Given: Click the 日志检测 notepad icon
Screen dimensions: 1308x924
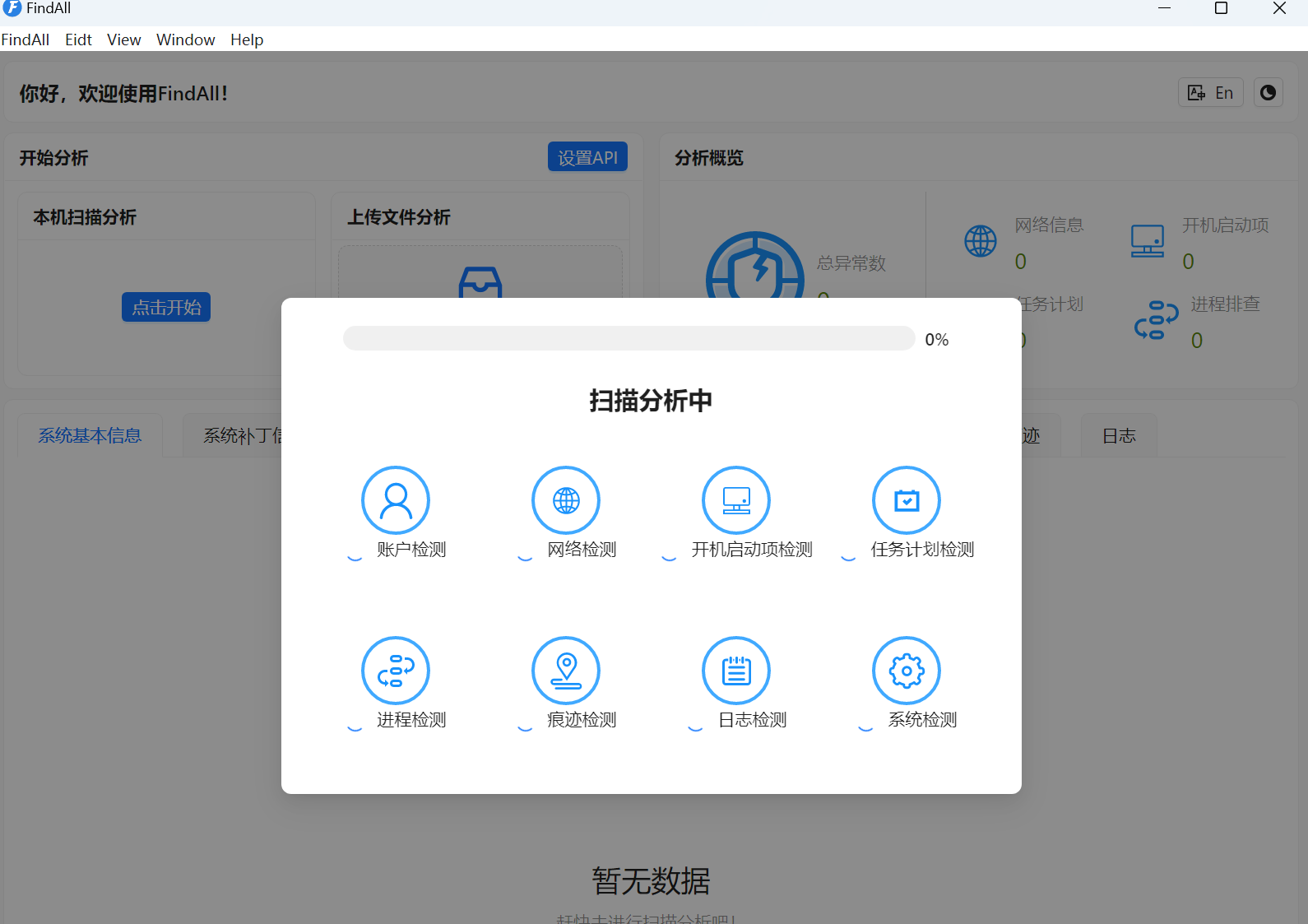Looking at the screenshot, I should [736, 671].
